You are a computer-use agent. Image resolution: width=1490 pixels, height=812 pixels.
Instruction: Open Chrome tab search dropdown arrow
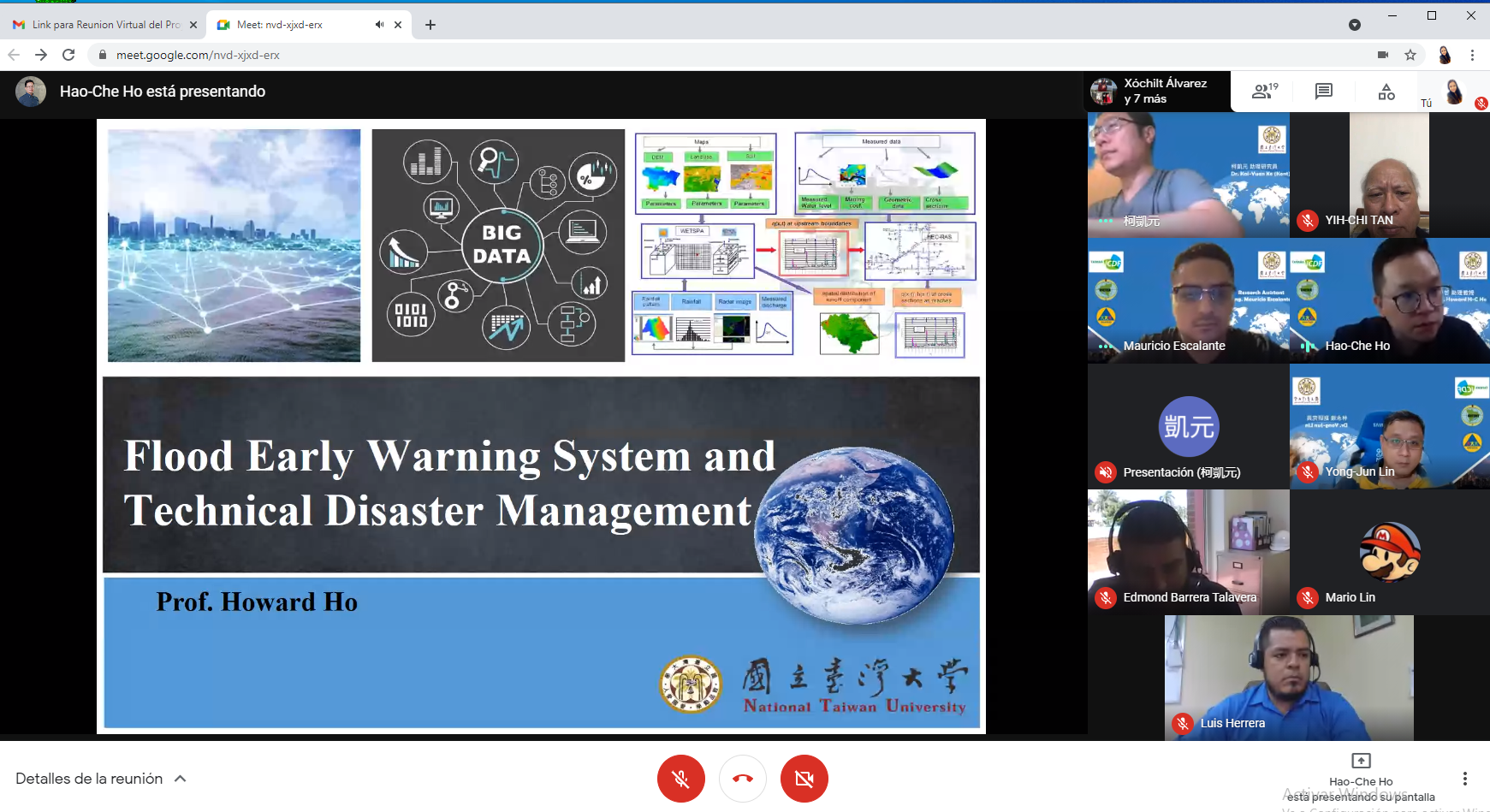coord(1355,25)
